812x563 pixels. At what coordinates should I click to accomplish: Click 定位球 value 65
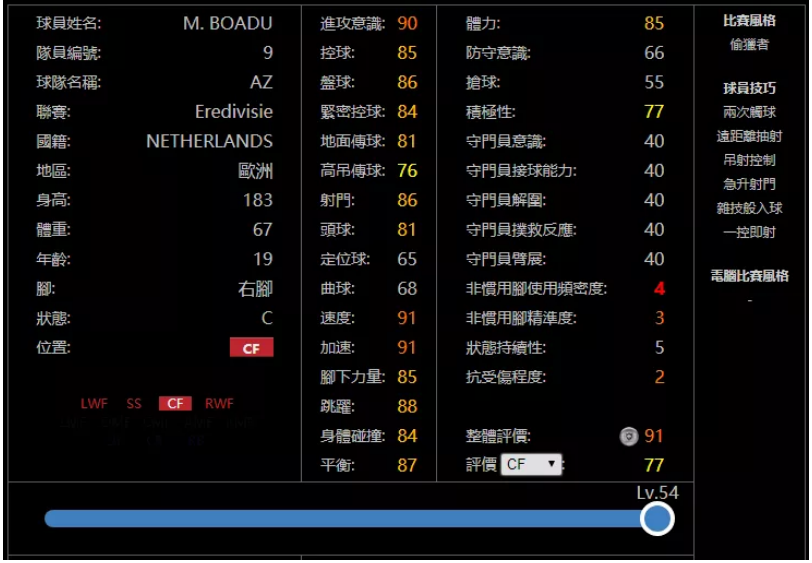coord(407,259)
